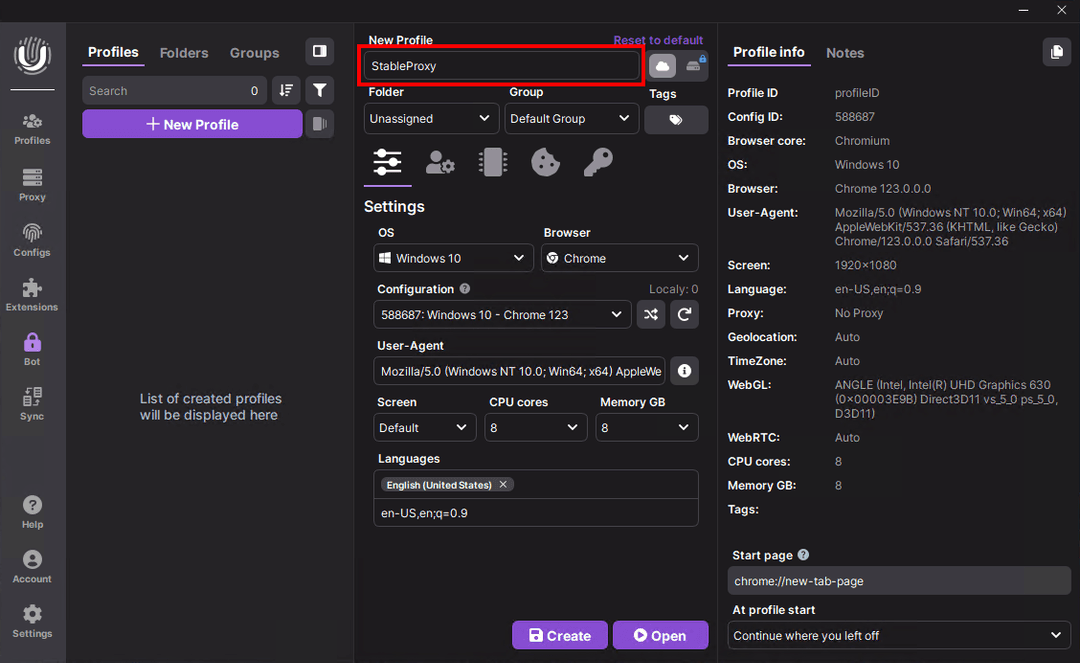Select local storage profile type

tap(695, 66)
